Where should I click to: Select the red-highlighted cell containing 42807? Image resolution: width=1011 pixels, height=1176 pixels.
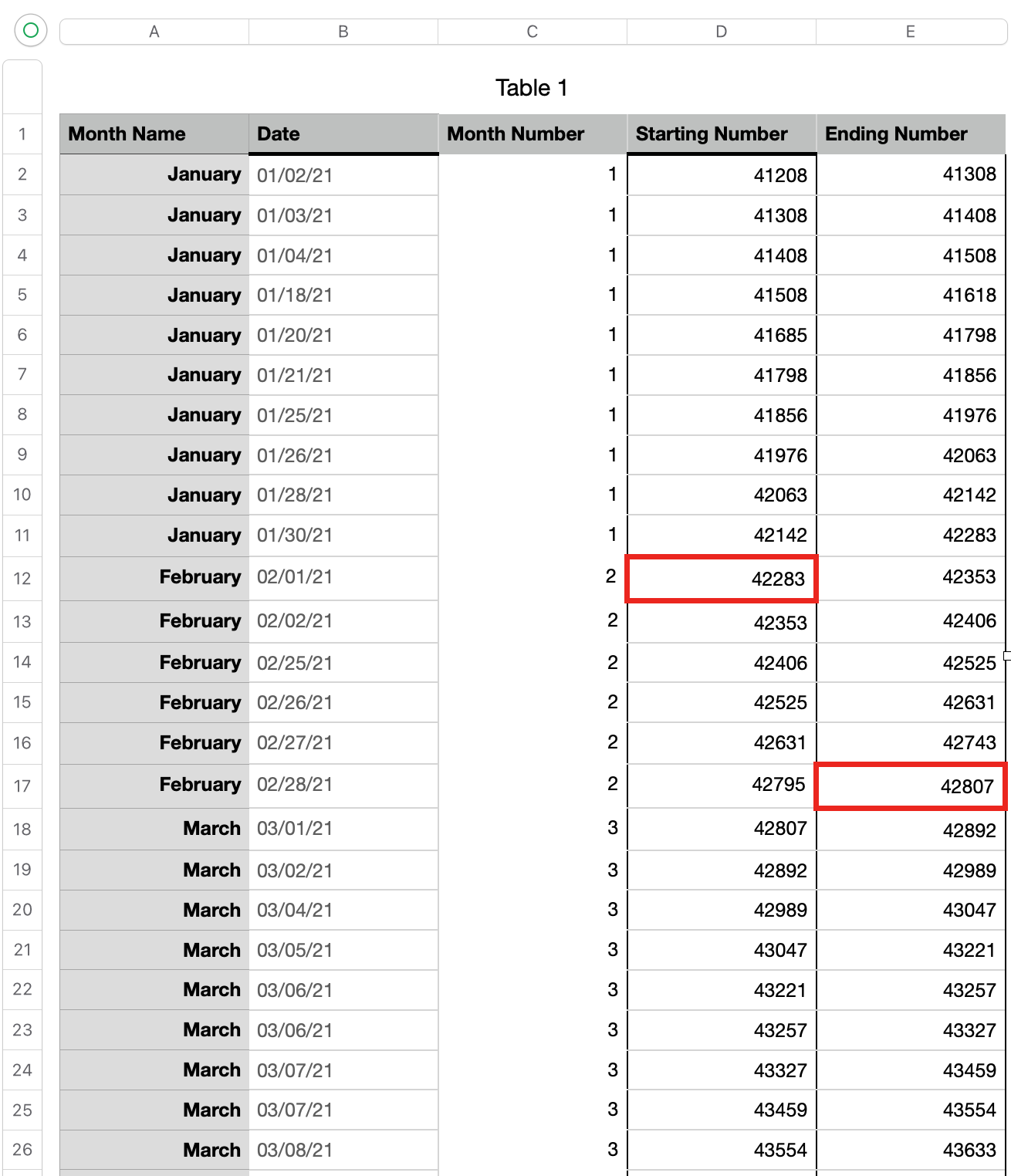click(x=910, y=786)
